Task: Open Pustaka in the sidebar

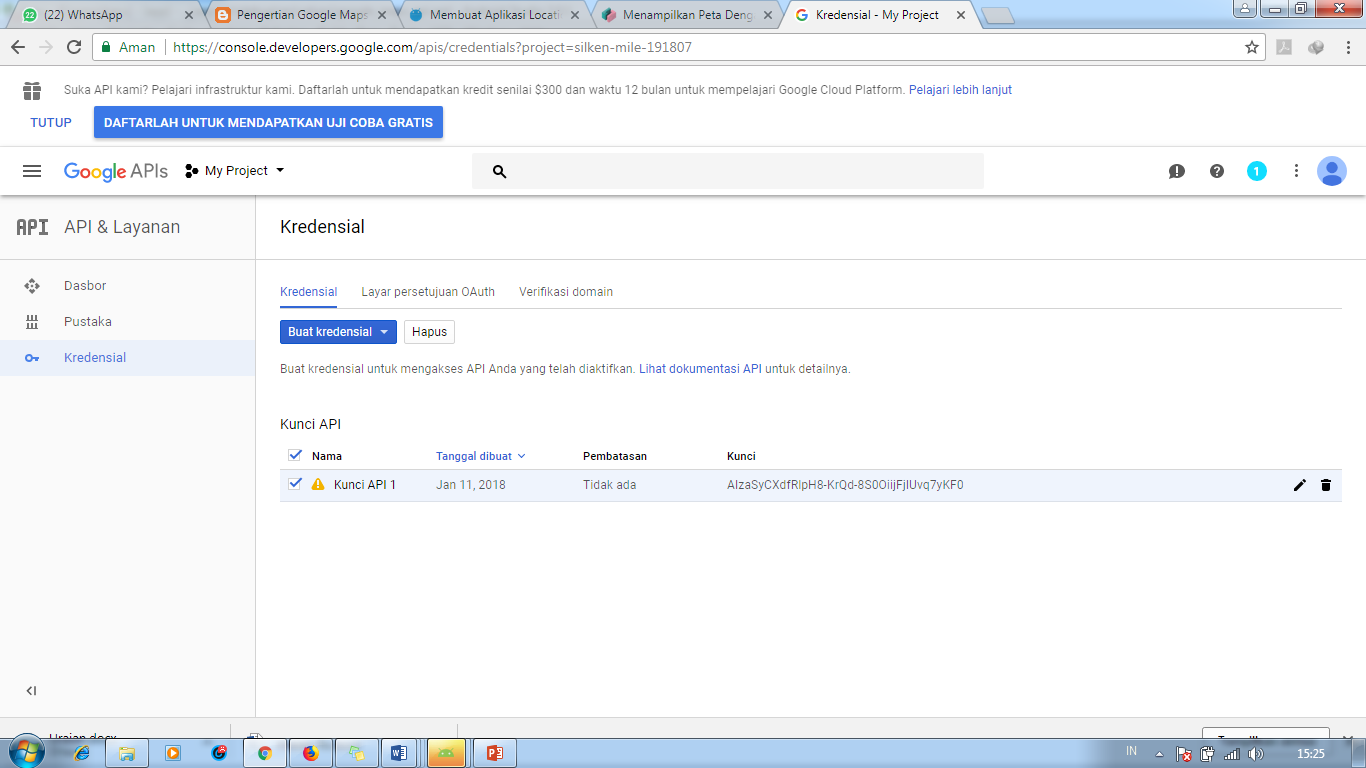Action: tap(88, 322)
